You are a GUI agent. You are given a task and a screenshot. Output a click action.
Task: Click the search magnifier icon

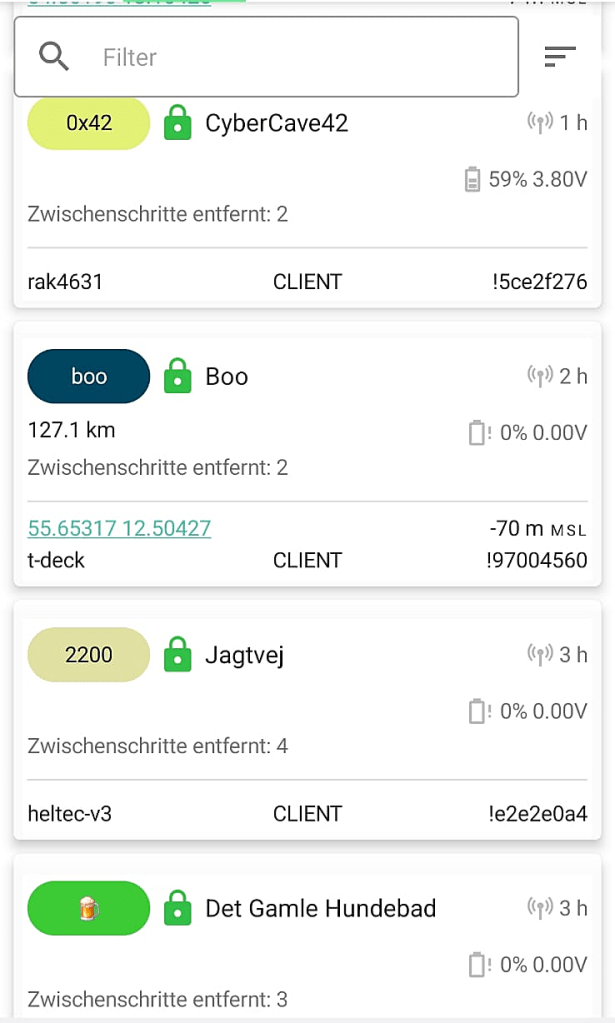click(53, 56)
